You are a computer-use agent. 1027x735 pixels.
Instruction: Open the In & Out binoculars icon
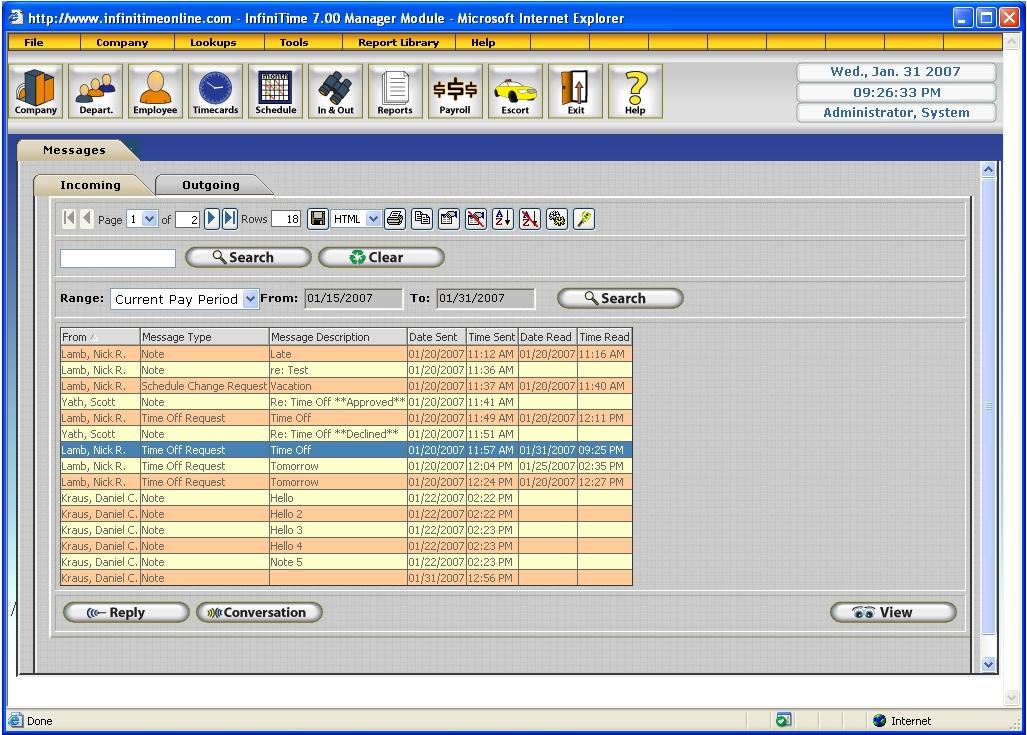click(335, 91)
